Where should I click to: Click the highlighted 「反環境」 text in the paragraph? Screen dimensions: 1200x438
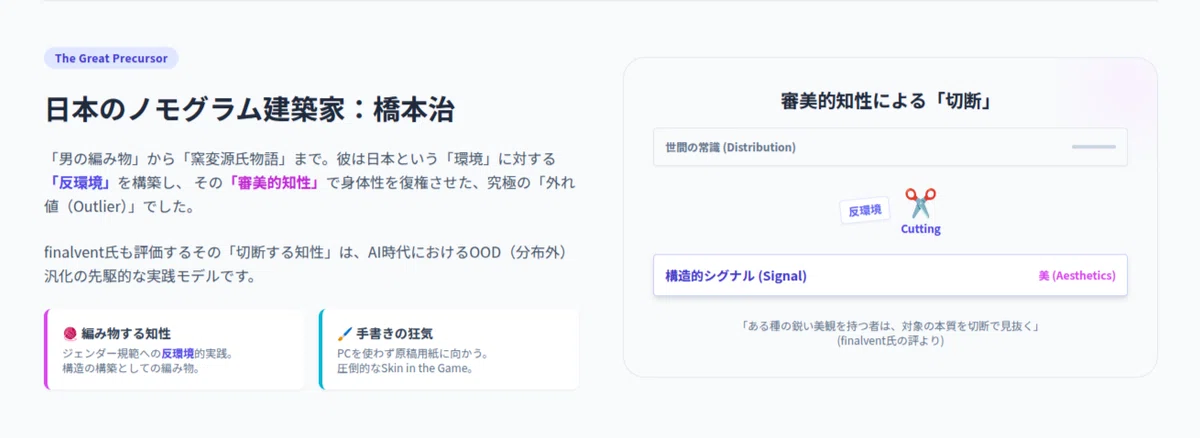pos(81,183)
